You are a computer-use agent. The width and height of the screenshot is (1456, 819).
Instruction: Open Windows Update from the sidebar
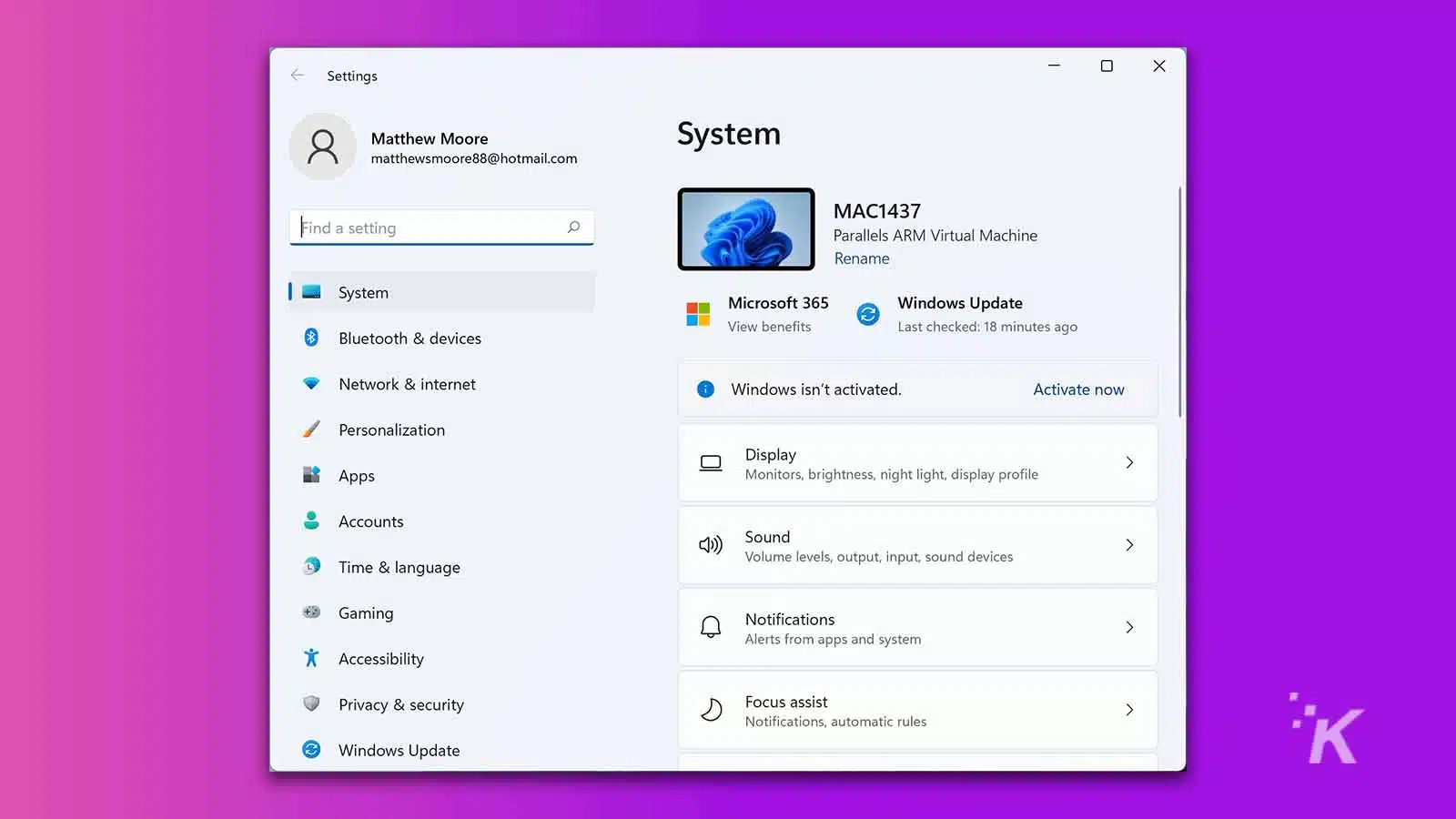[x=398, y=749]
